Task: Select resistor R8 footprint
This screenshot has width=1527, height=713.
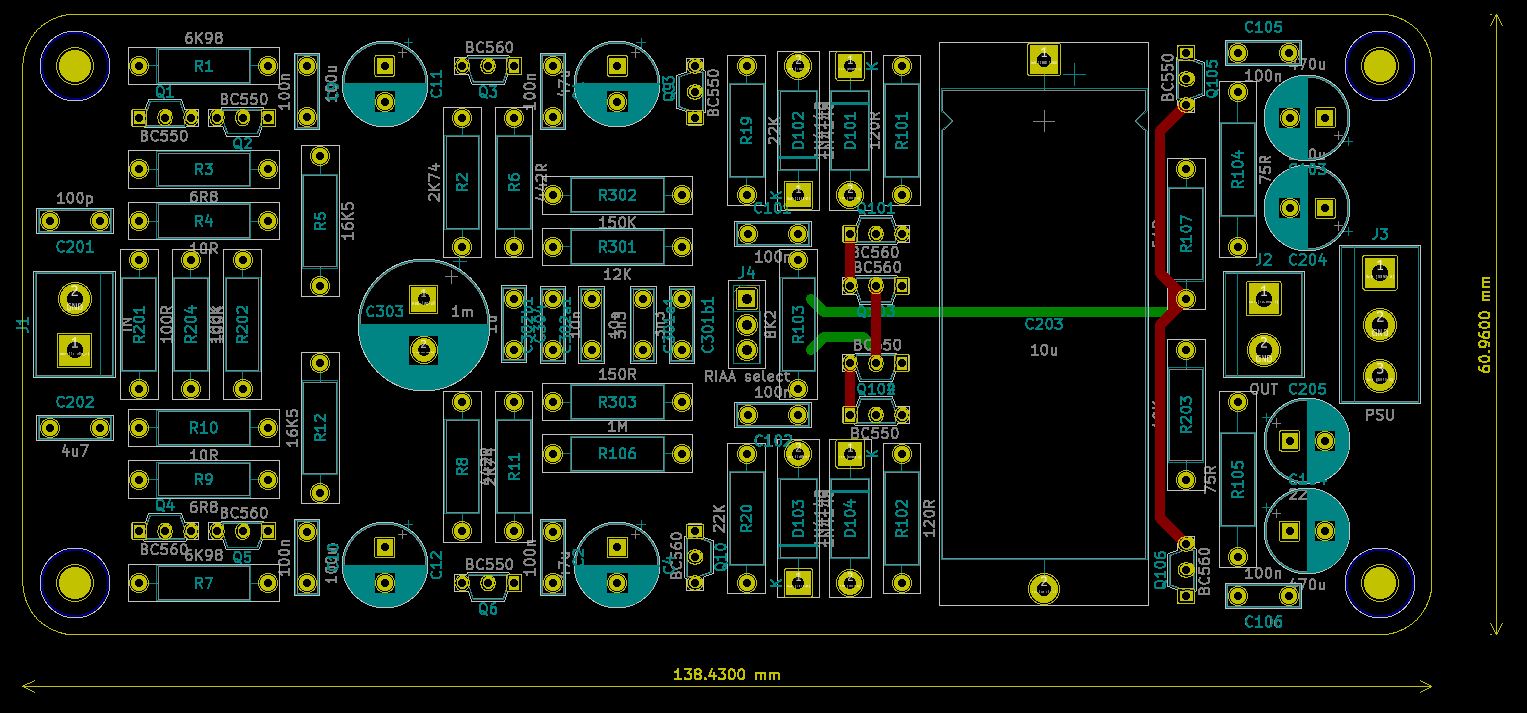Action: pos(462,466)
